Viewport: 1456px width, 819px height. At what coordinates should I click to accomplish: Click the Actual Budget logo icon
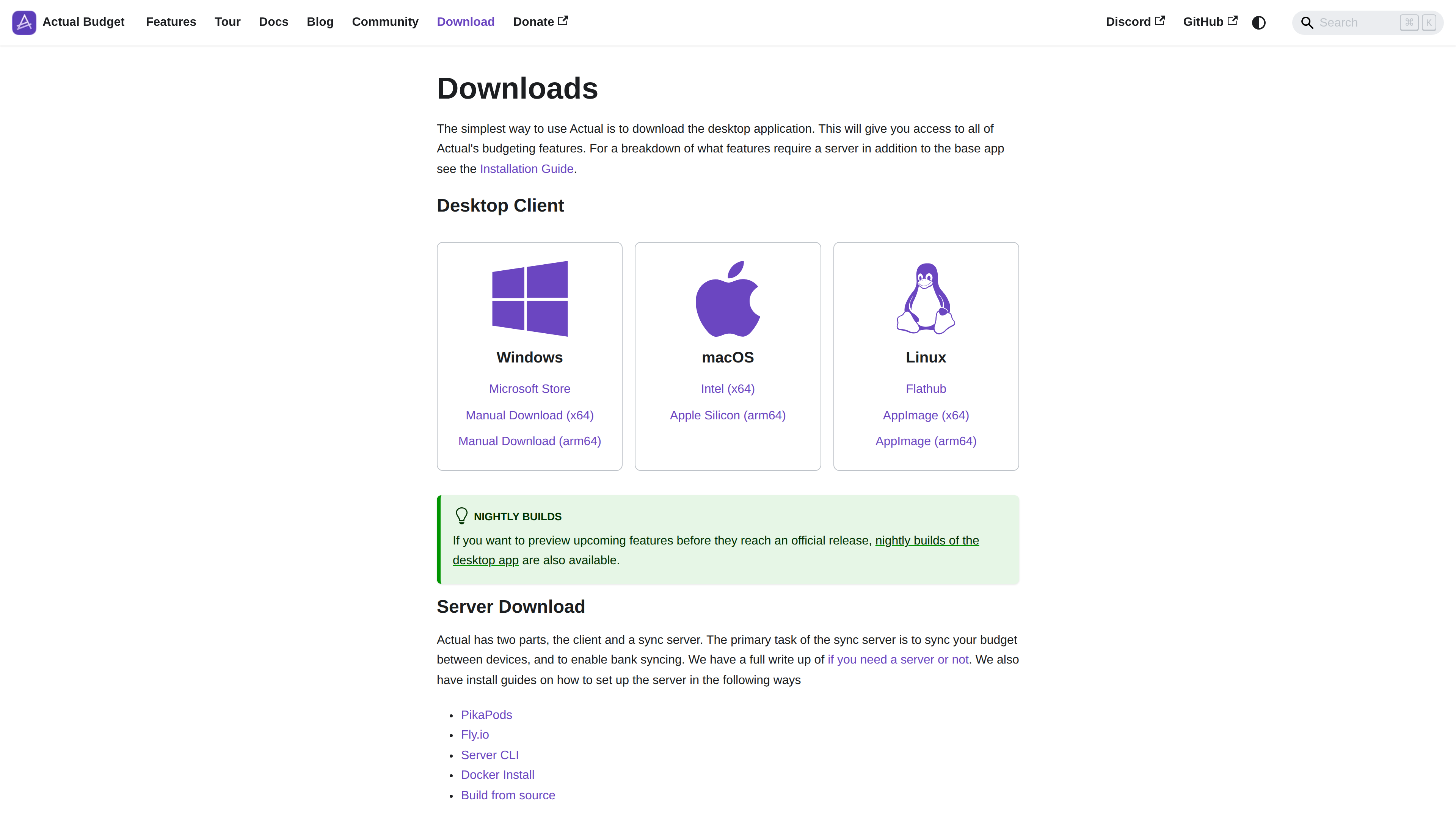24,22
